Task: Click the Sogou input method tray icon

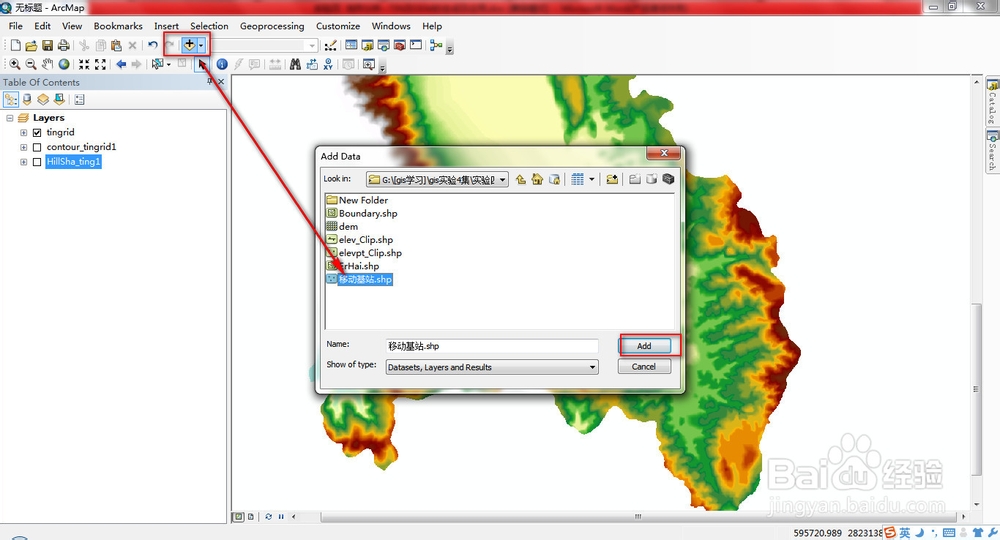Action: click(889, 532)
